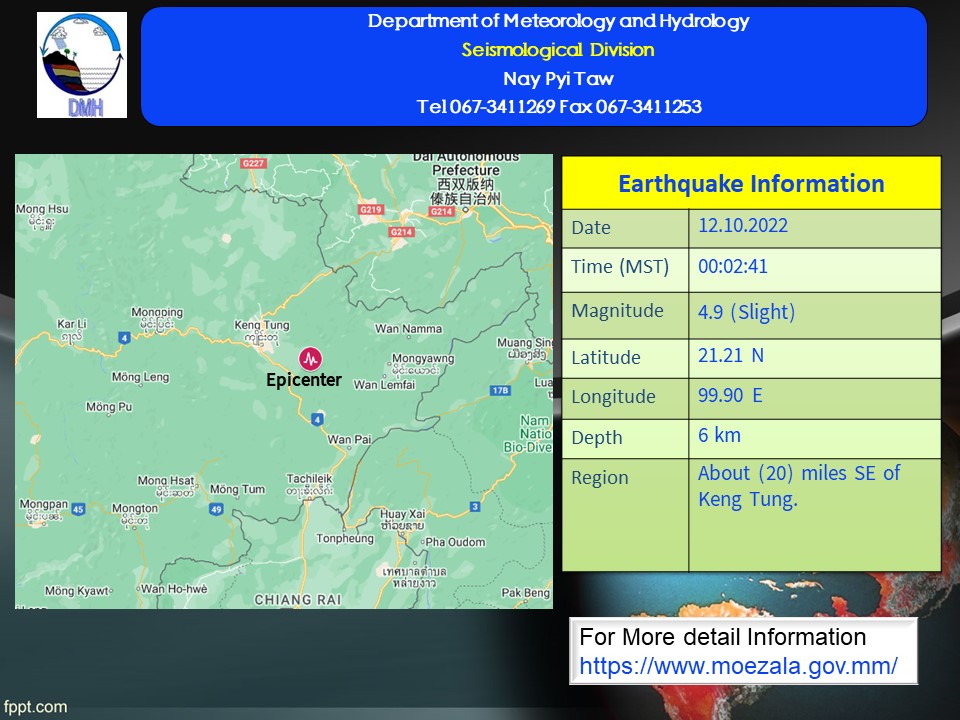This screenshot has height=720, width=960.
Task: Click Tonpheung on the map
Action: pyautogui.click(x=345, y=539)
